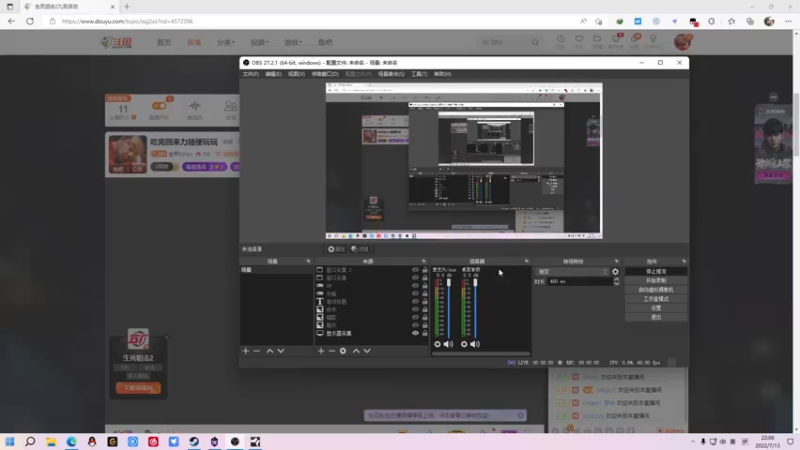Click 停止推流 stop streaming button
The height and width of the screenshot is (450, 800).
(656, 271)
